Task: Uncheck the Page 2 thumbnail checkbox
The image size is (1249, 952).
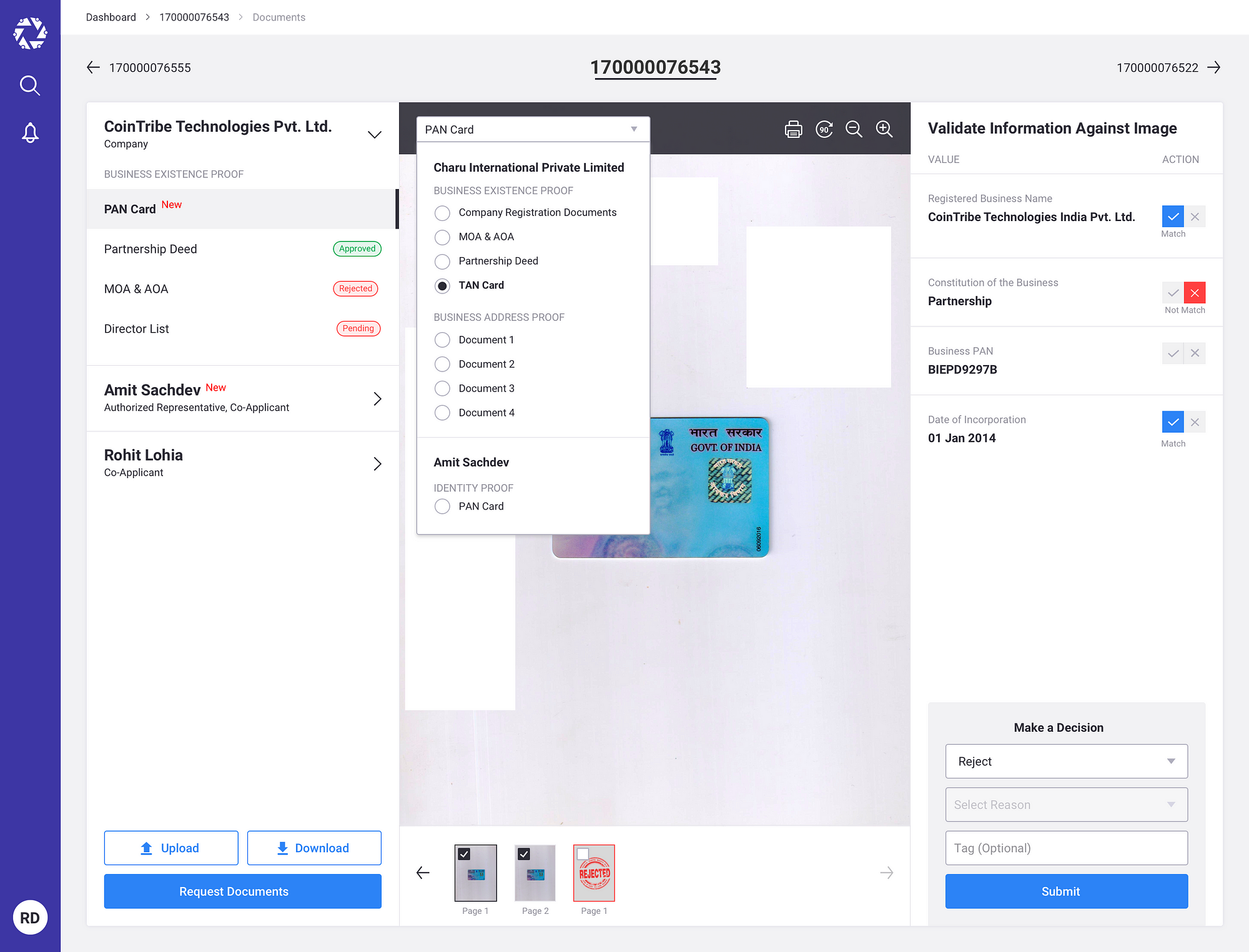Action: [x=524, y=854]
